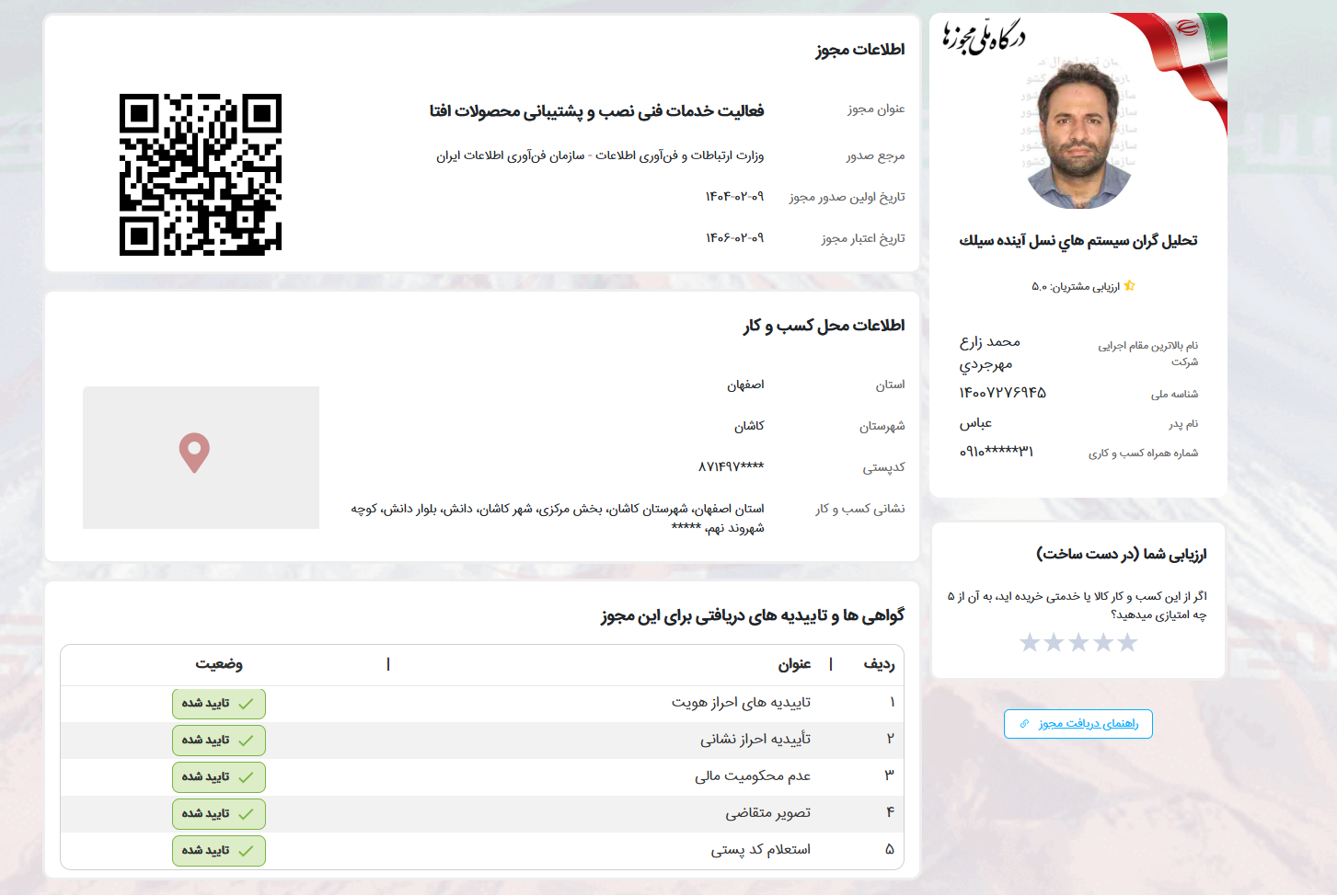Click the business location map placeholder
1337x896 pixels.
201,457
